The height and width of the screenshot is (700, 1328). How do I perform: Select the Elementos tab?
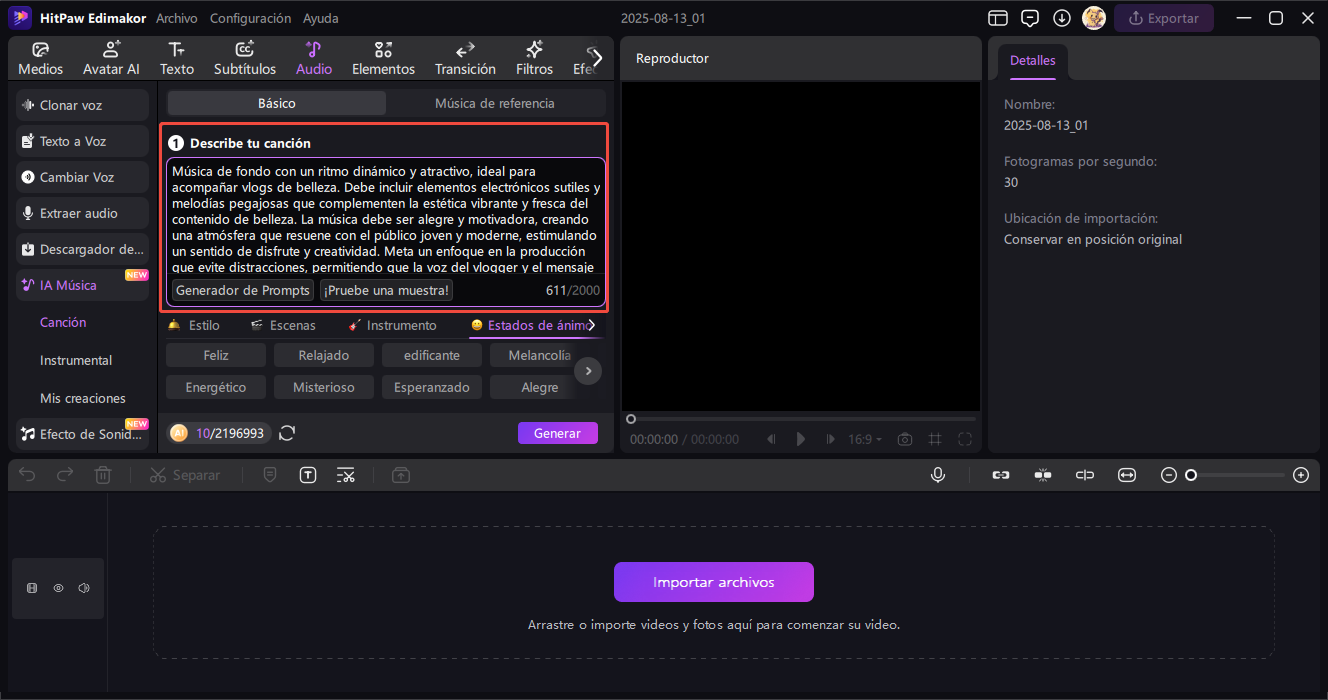click(383, 58)
